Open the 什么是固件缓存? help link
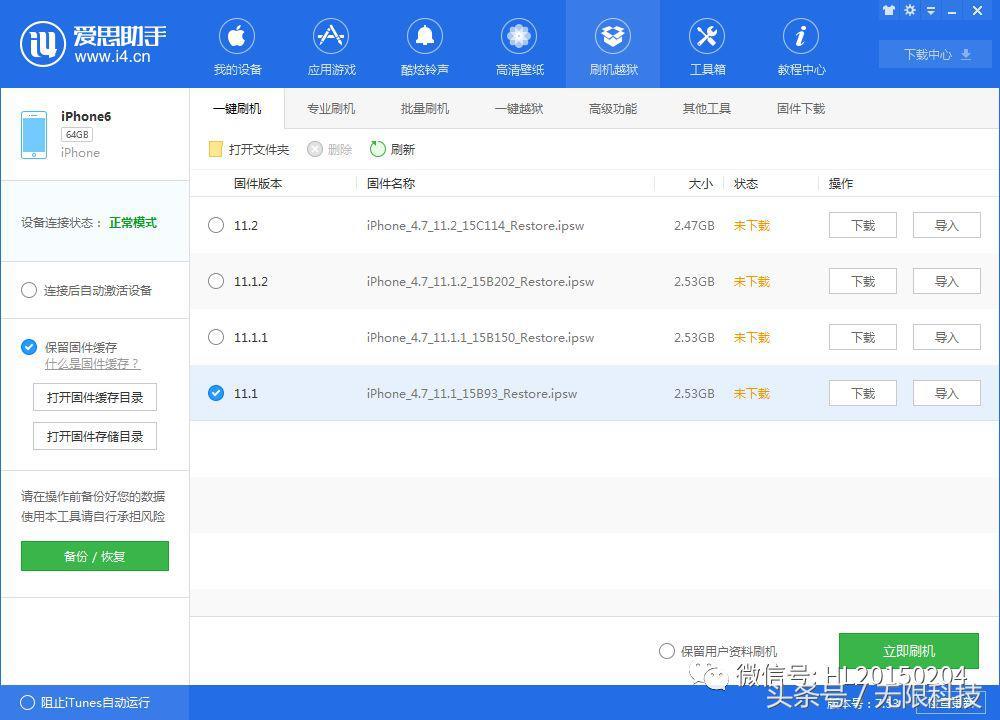 click(x=92, y=364)
